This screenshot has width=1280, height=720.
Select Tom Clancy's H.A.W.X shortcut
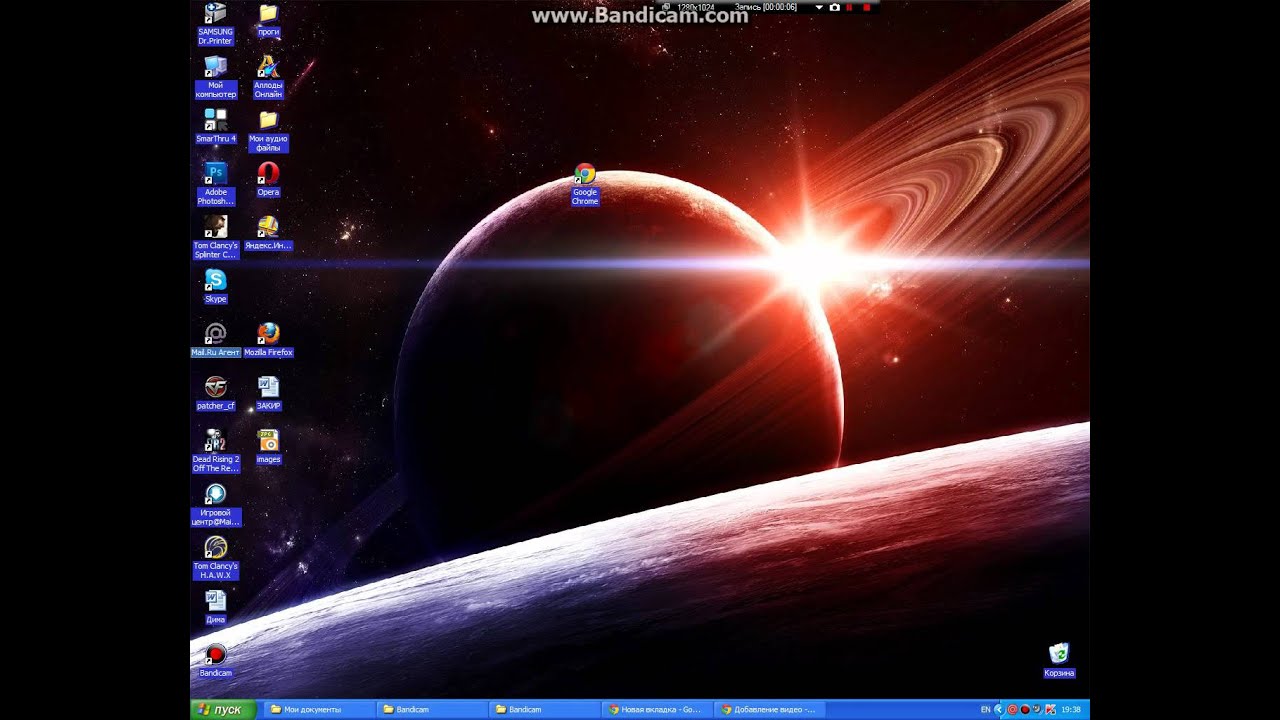[215, 559]
